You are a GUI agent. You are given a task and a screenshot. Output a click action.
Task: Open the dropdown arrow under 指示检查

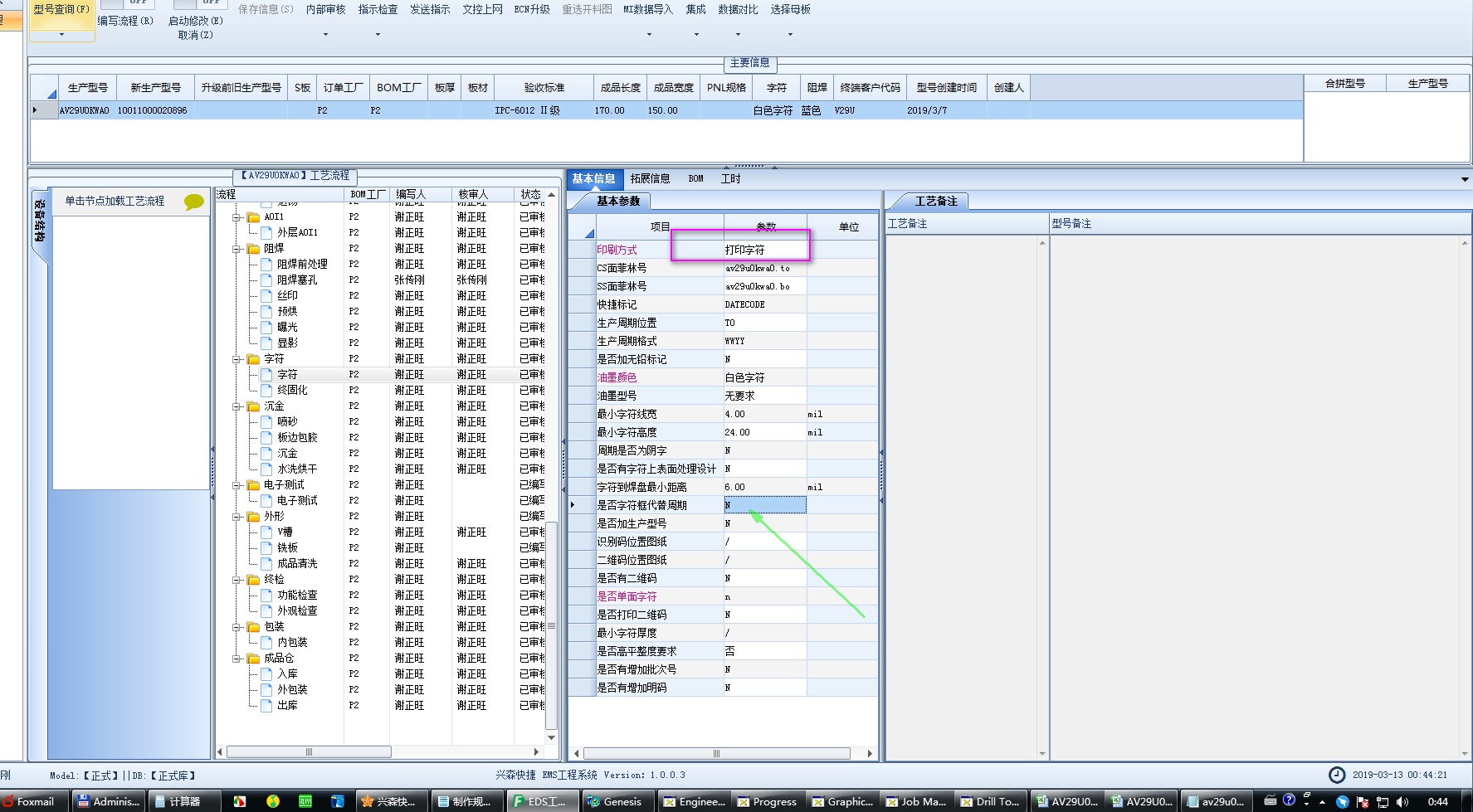click(378, 34)
